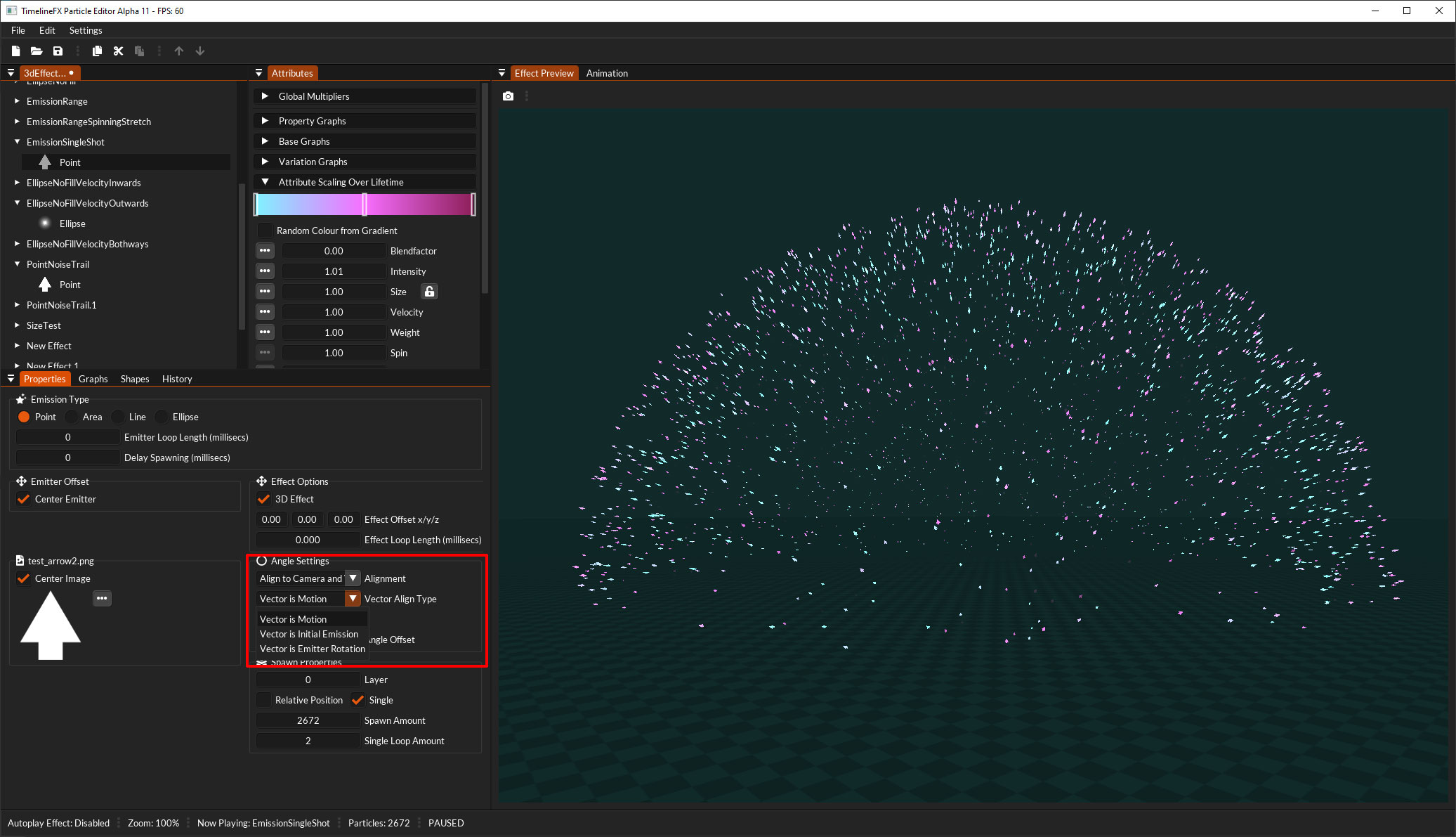Switch to the Animation tab
Screen dimensions: 1456x837
pyautogui.click(x=606, y=73)
